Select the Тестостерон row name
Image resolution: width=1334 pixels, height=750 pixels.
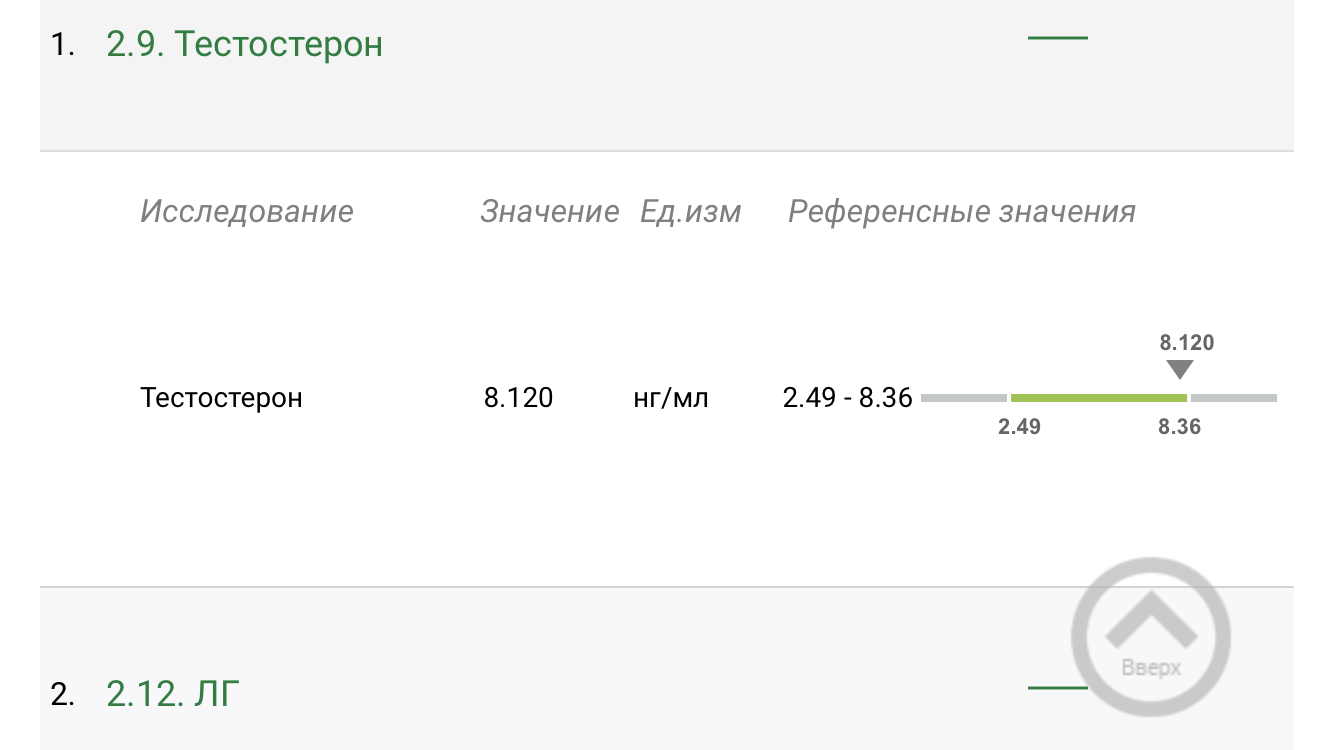click(x=221, y=398)
